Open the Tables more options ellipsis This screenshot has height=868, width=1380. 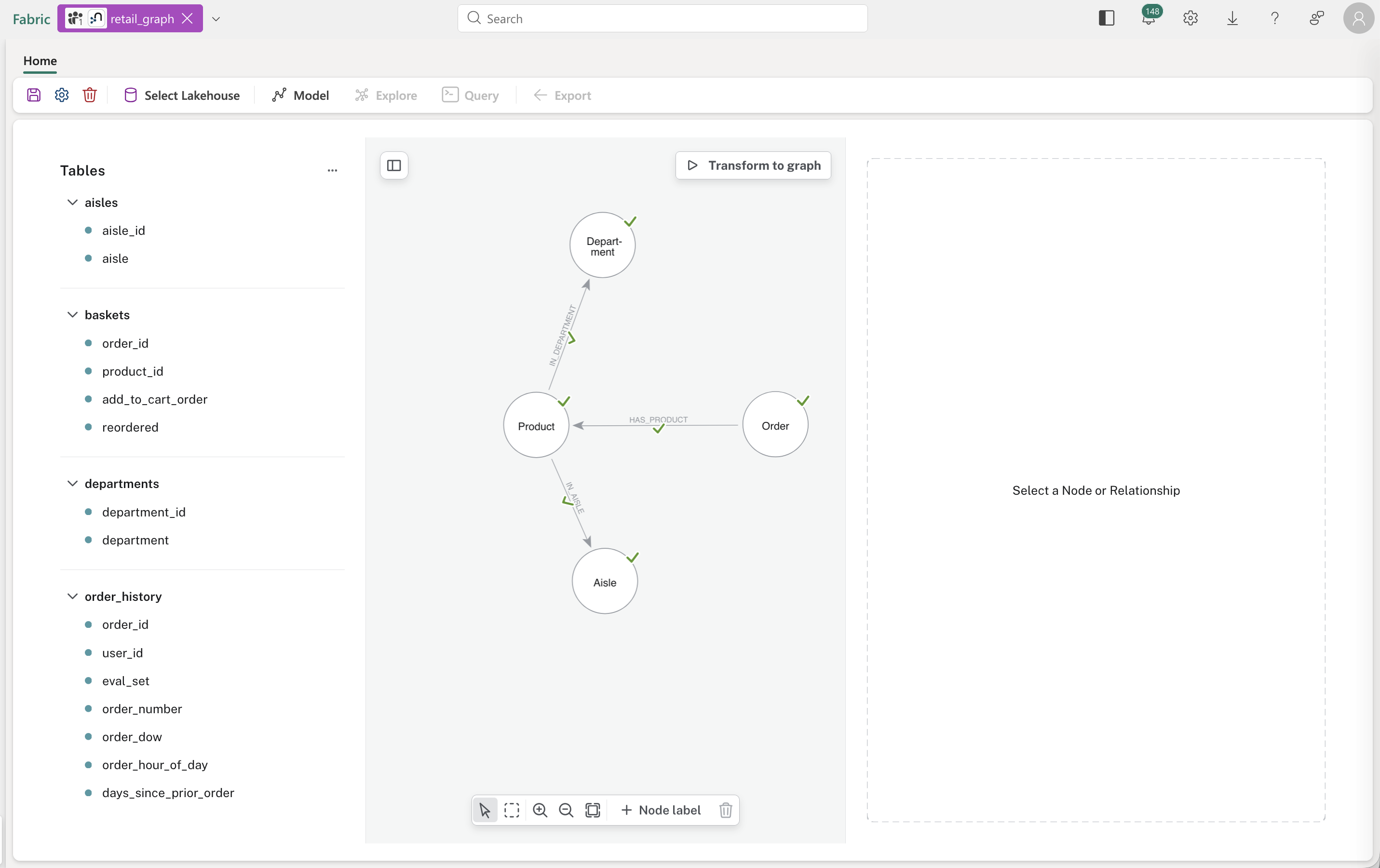(x=332, y=170)
